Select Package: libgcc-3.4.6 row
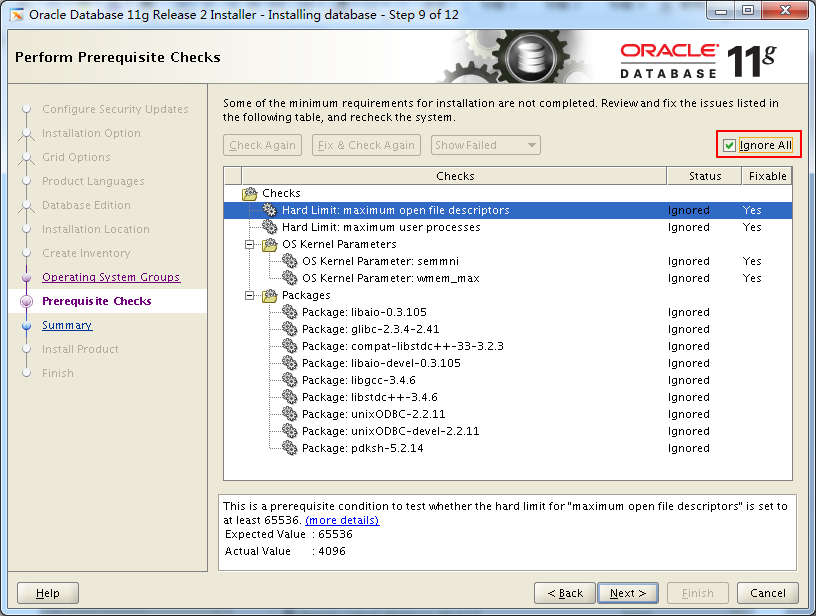Viewport: 816px width, 616px height. pos(508,380)
